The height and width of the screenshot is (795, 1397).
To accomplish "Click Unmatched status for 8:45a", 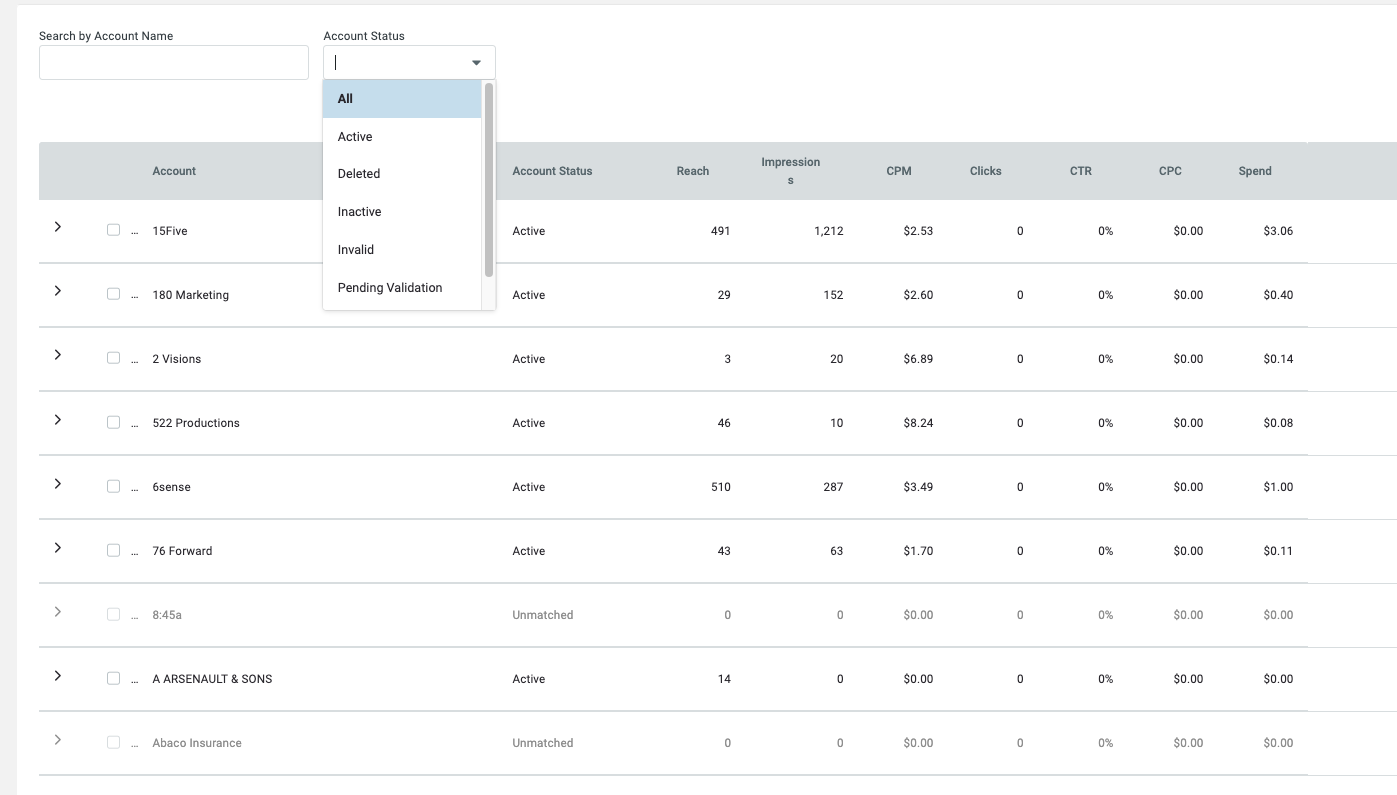I will (543, 615).
